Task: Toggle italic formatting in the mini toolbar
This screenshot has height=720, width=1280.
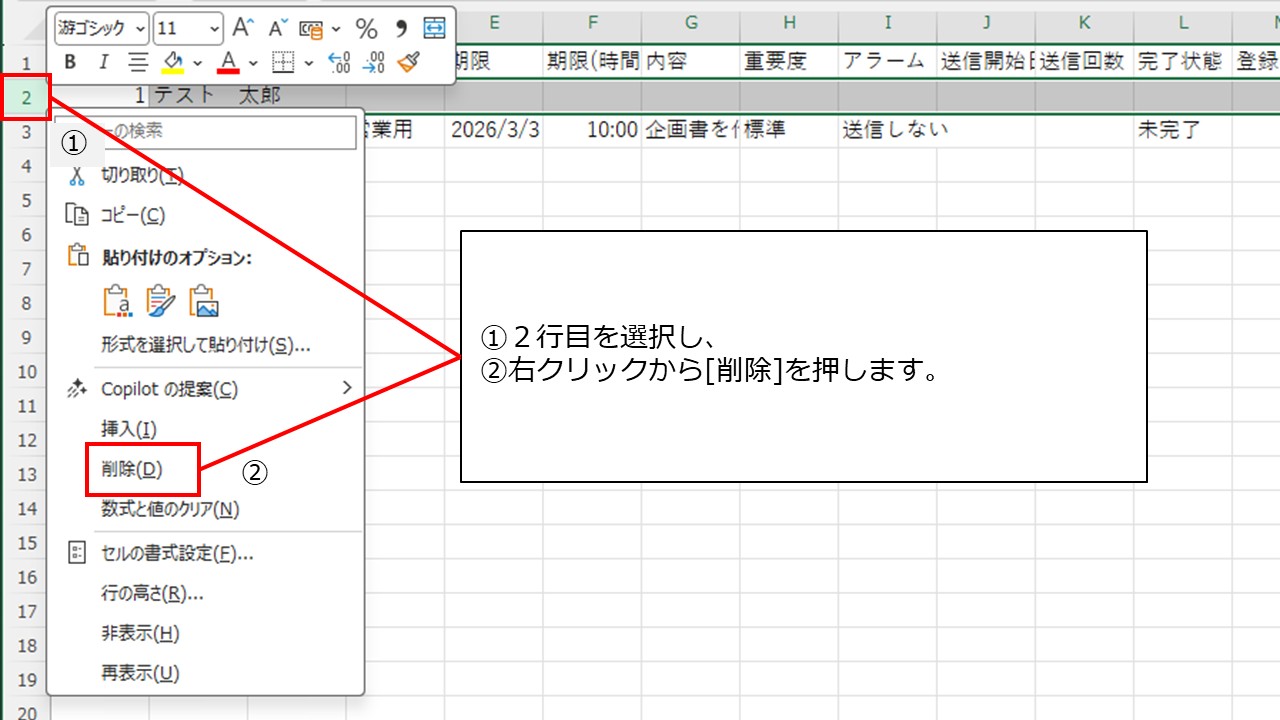Action: (x=103, y=63)
